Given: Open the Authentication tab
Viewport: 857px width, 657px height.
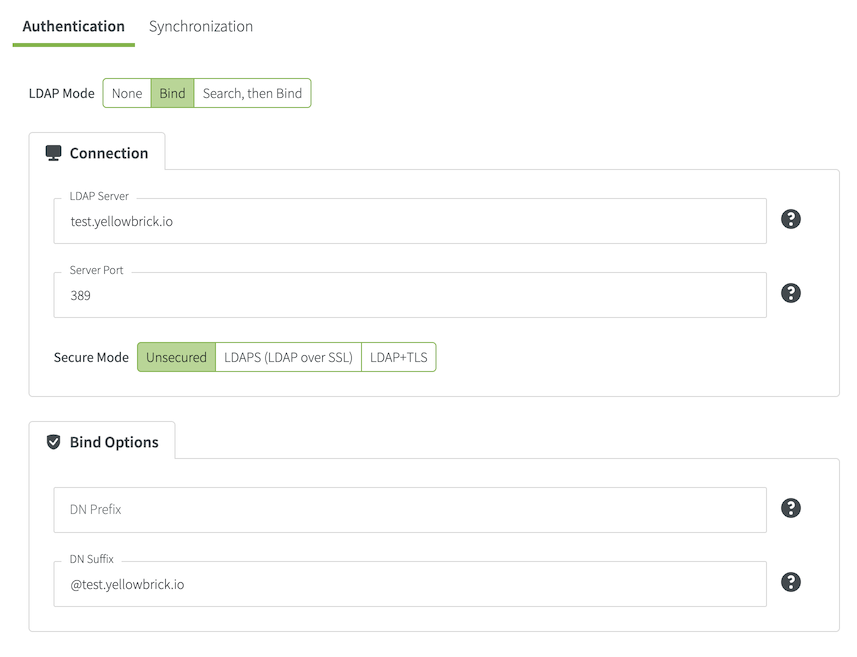Looking at the screenshot, I should point(73,26).
